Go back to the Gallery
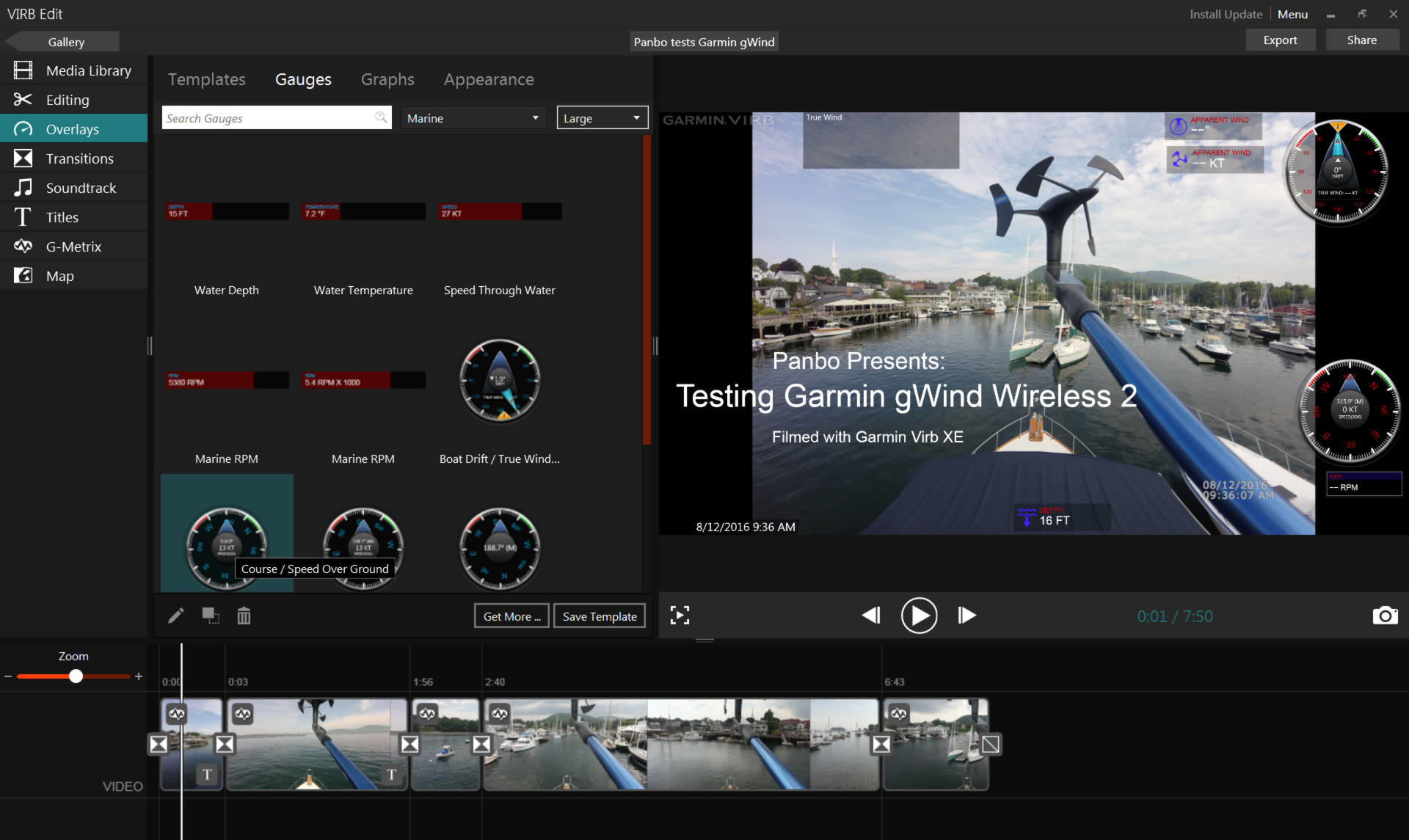The width and height of the screenshot is (1409, 840). coord(62,42)
